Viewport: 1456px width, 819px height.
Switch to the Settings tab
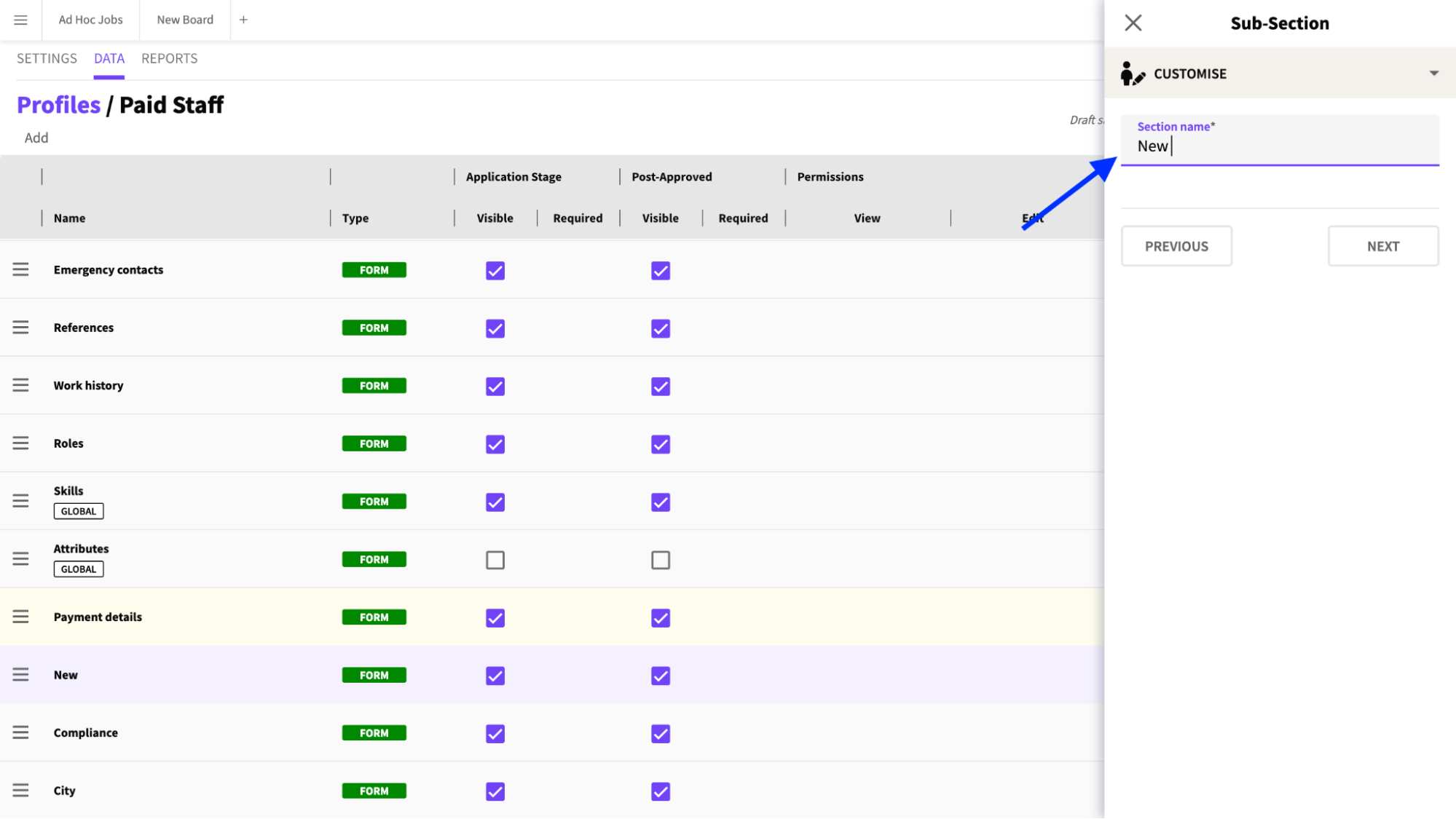click(47, 58)
